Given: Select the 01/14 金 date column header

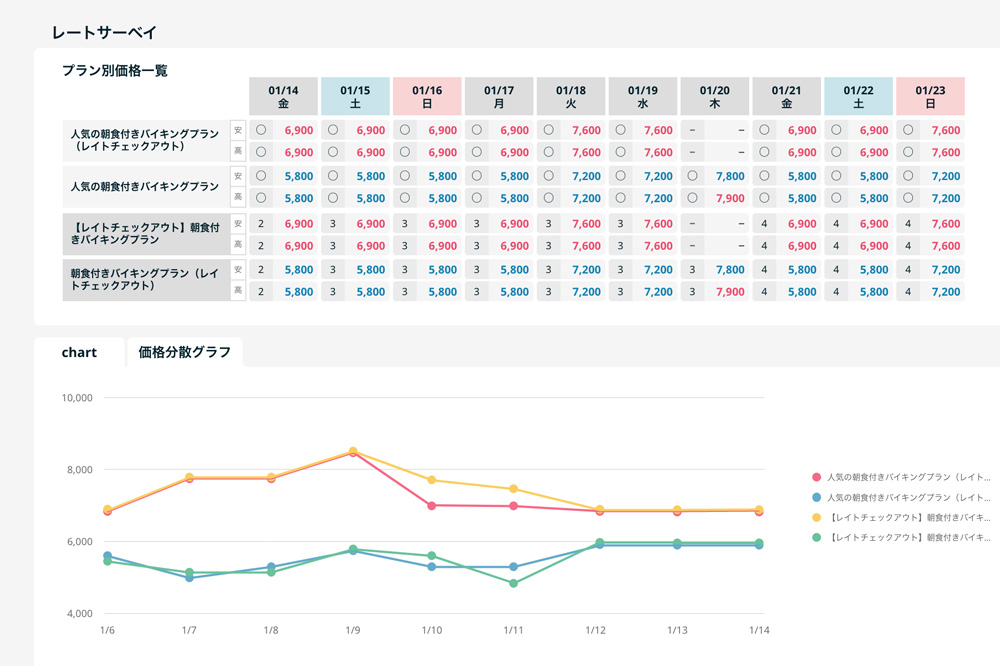Looking at the screenshot, I should click(x=283, y=96).
